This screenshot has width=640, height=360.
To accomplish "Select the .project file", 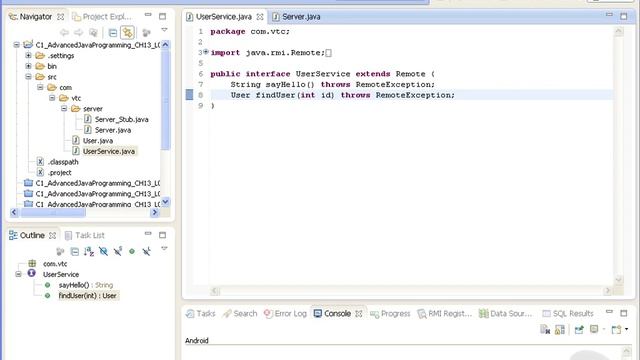I will pos(60,172).
